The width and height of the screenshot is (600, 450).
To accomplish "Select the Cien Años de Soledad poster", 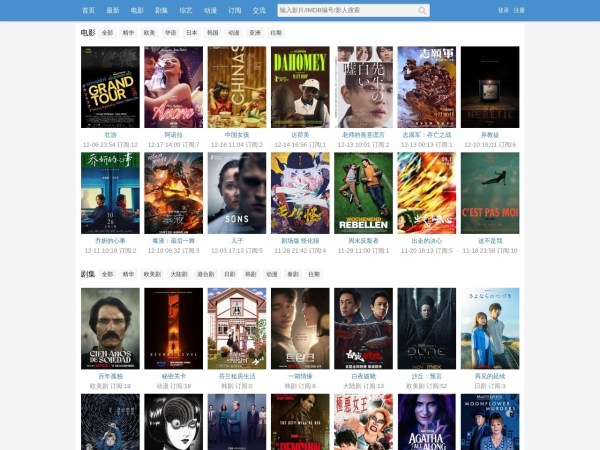I will pyautogui.click(x=110, y=328).
